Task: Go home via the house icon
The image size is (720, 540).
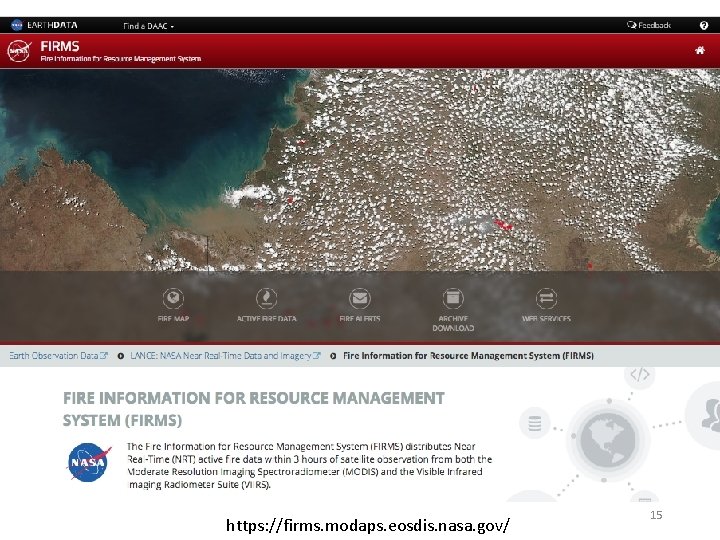Action: tap(700, 50)
